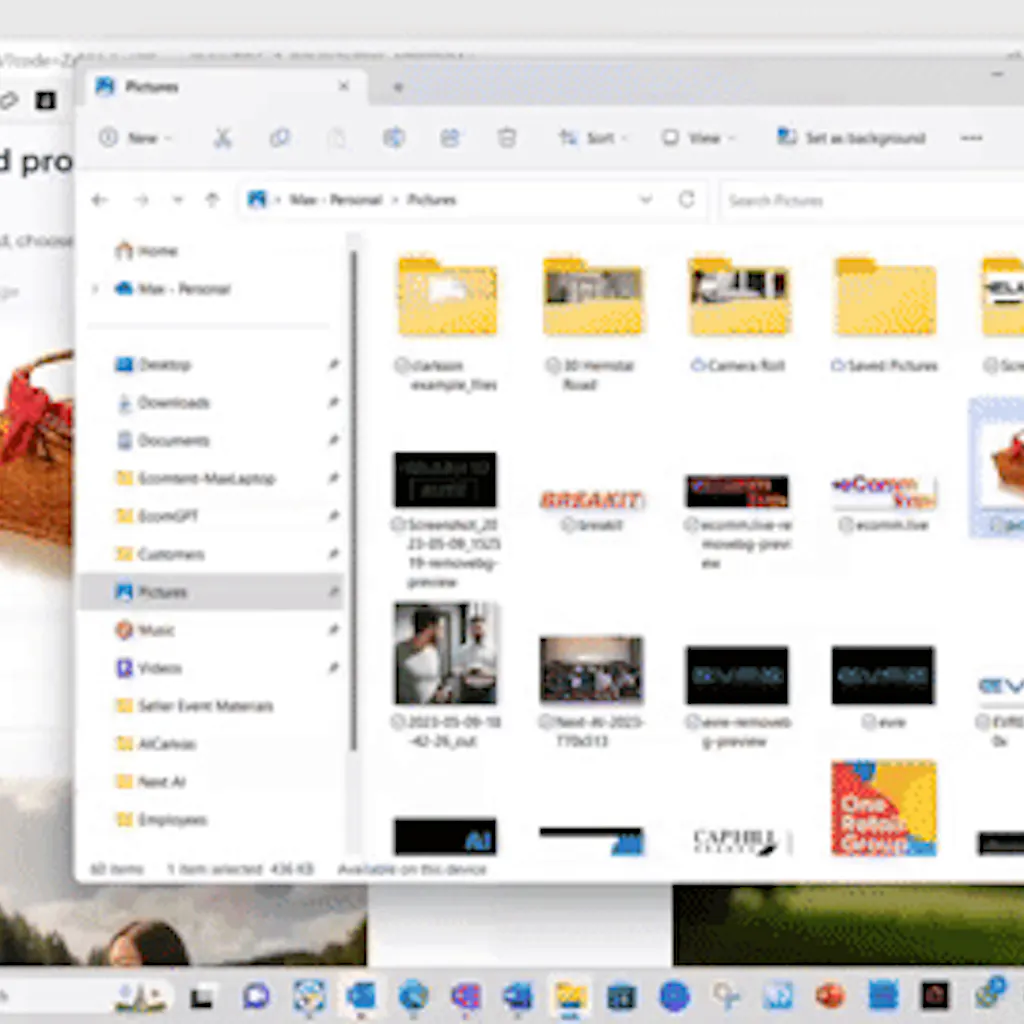Unpin Desktop using its pin icon
1024x1024 pixels.
[x=333, y=365]
